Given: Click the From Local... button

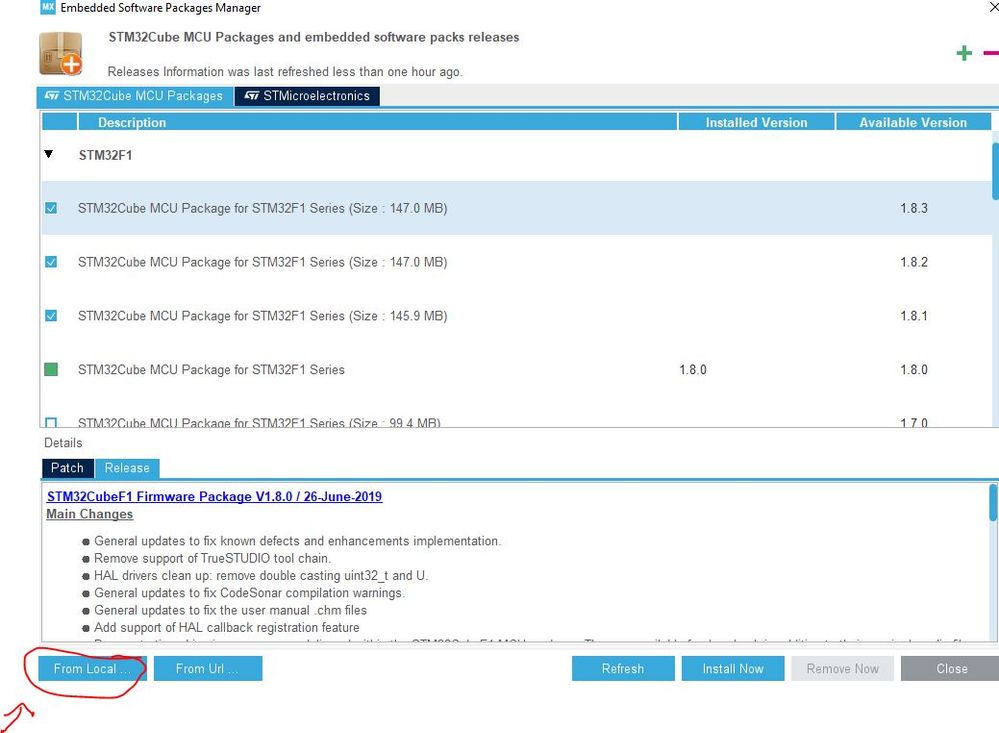Looking at the screenshot, I should 92,669.
